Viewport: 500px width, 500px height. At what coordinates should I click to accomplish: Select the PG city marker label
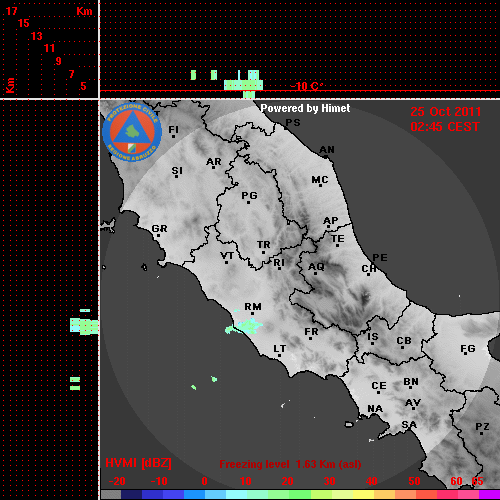249,195
